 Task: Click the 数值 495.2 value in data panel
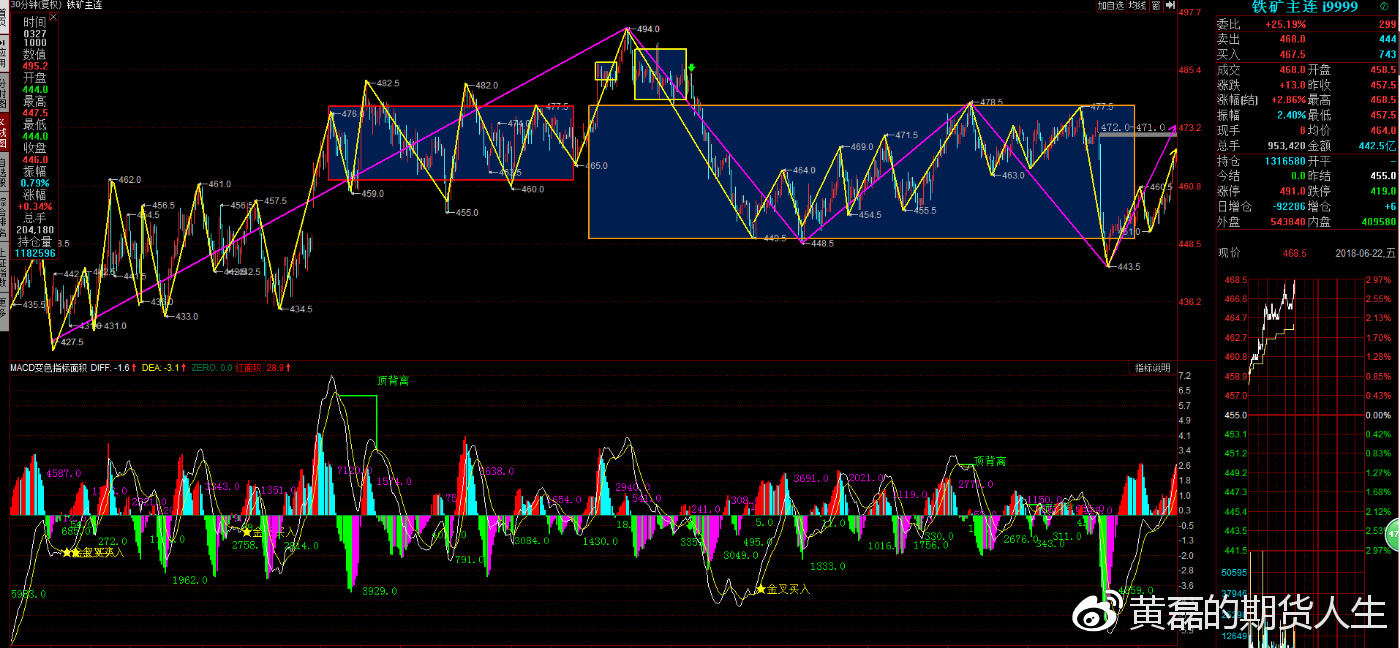(x=36, y=66)
